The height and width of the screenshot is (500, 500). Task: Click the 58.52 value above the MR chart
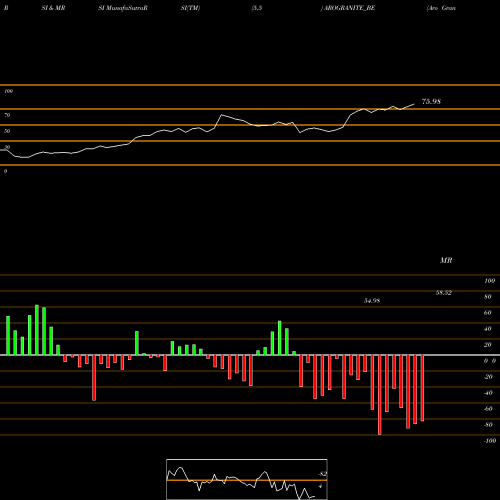click(x=444, y=293)
